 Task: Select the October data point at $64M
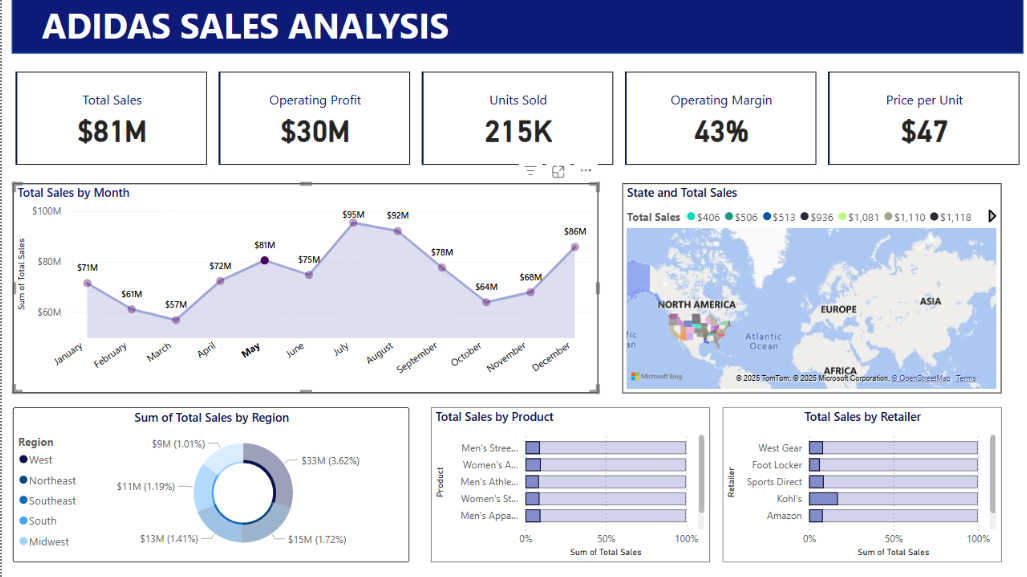click(x=486, y=302)
